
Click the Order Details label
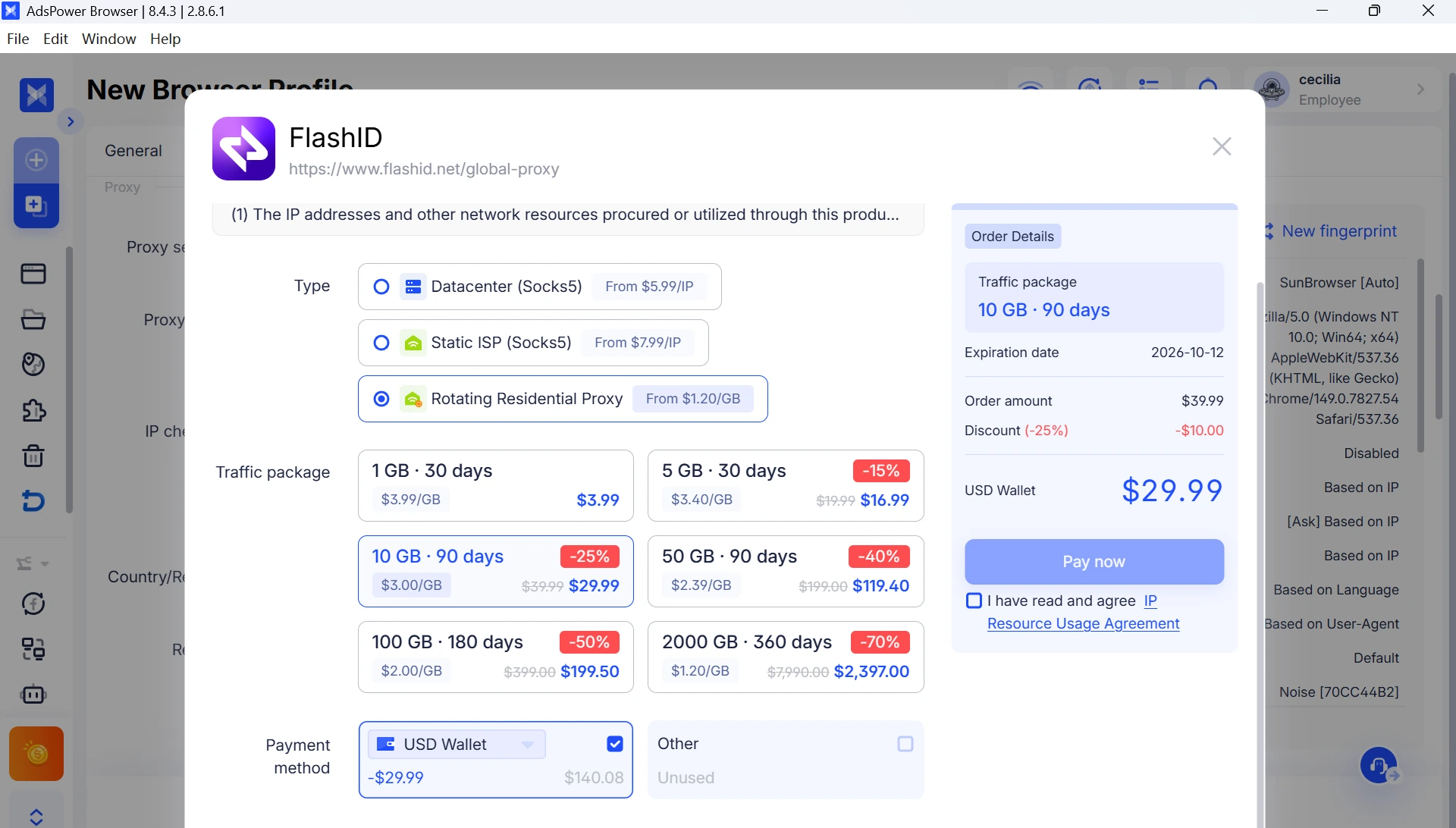[1012, 237]
